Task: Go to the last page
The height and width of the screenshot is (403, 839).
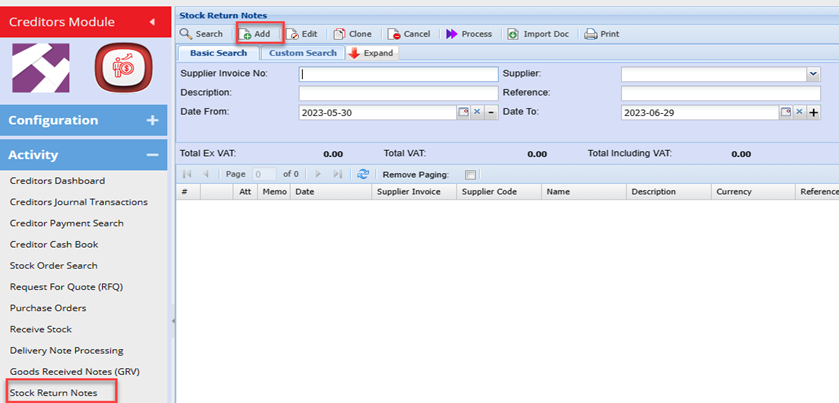Action: (338, 174)
